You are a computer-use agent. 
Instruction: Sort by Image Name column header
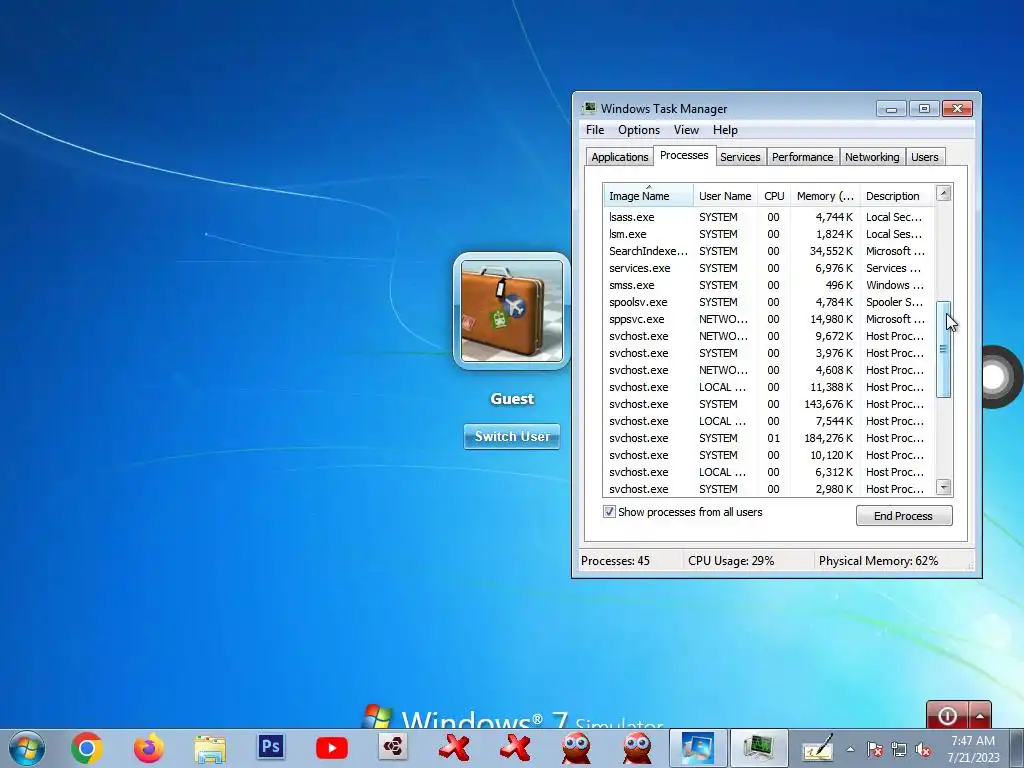point(648,196)
